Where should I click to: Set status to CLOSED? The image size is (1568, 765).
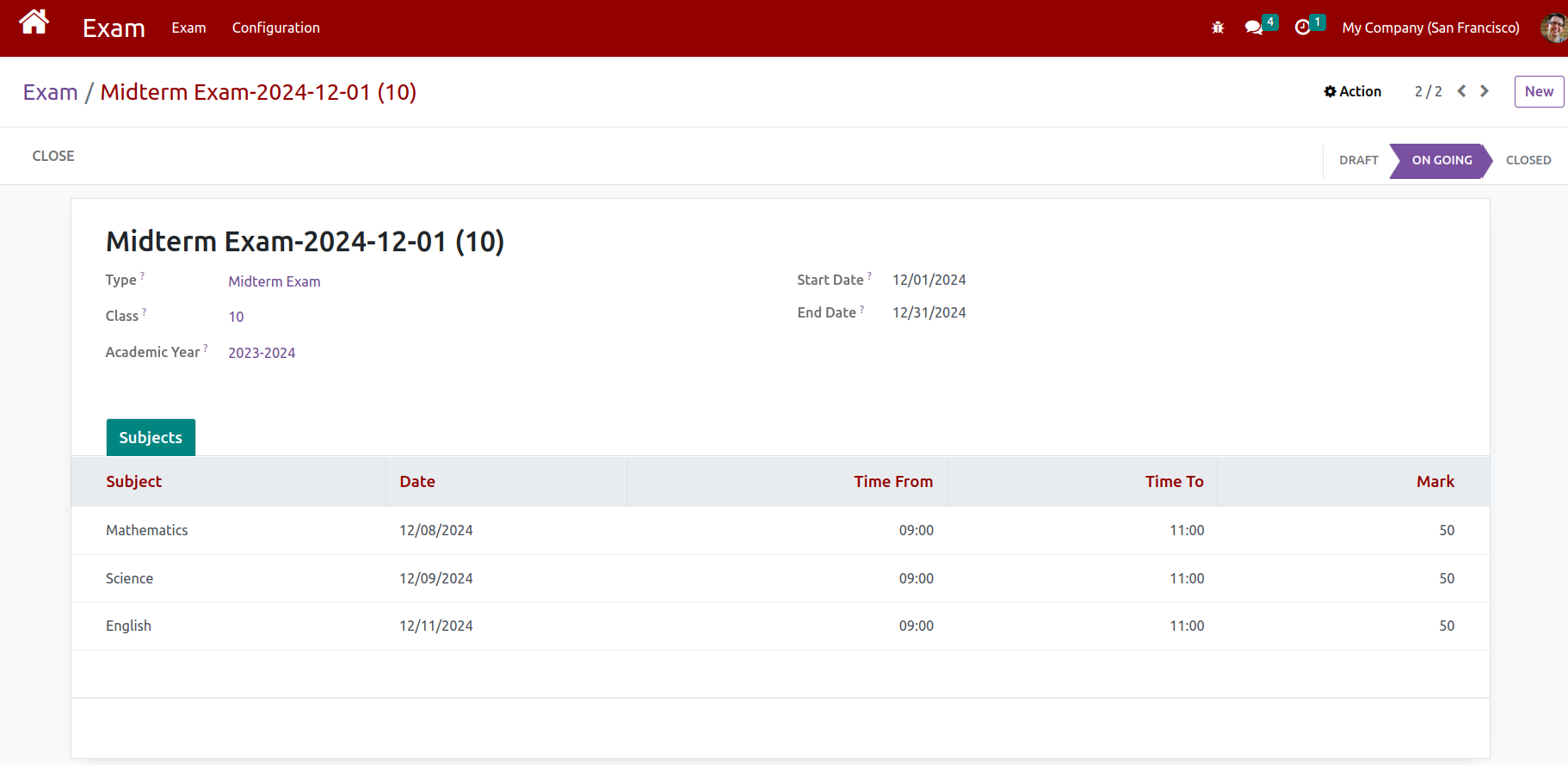[x=1528, y=160]
